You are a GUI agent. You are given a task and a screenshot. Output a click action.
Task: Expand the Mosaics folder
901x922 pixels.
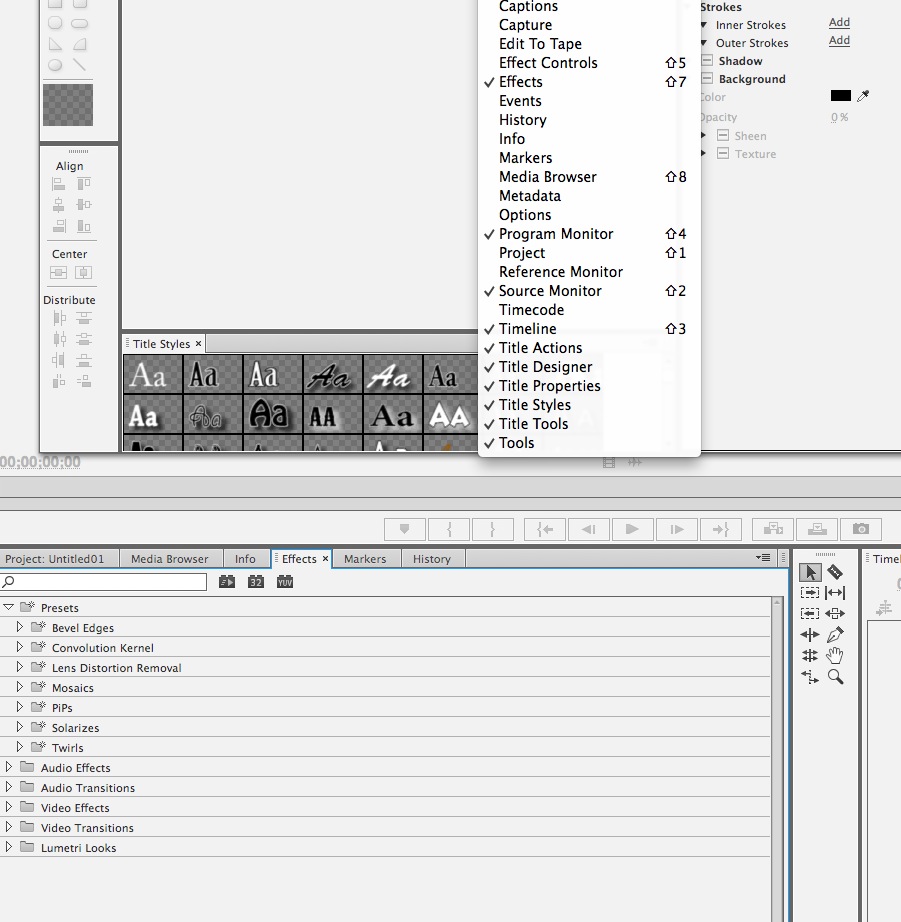19,687
